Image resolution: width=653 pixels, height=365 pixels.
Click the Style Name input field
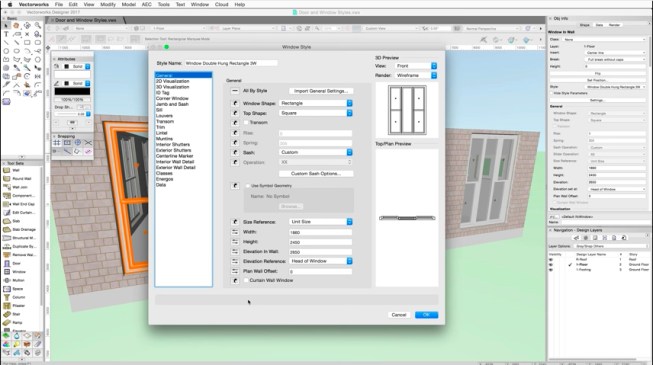click(231, 63)
